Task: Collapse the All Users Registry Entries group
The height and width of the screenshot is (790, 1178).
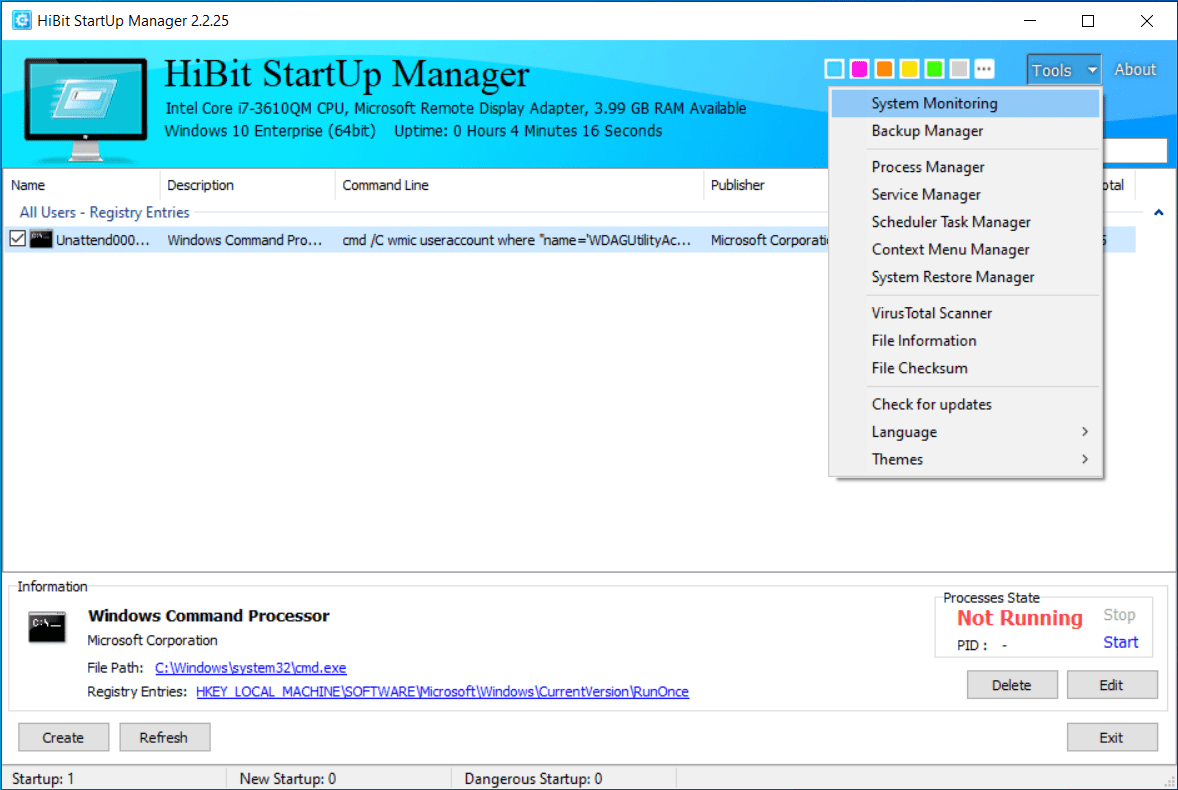Action: [1158, 213]
